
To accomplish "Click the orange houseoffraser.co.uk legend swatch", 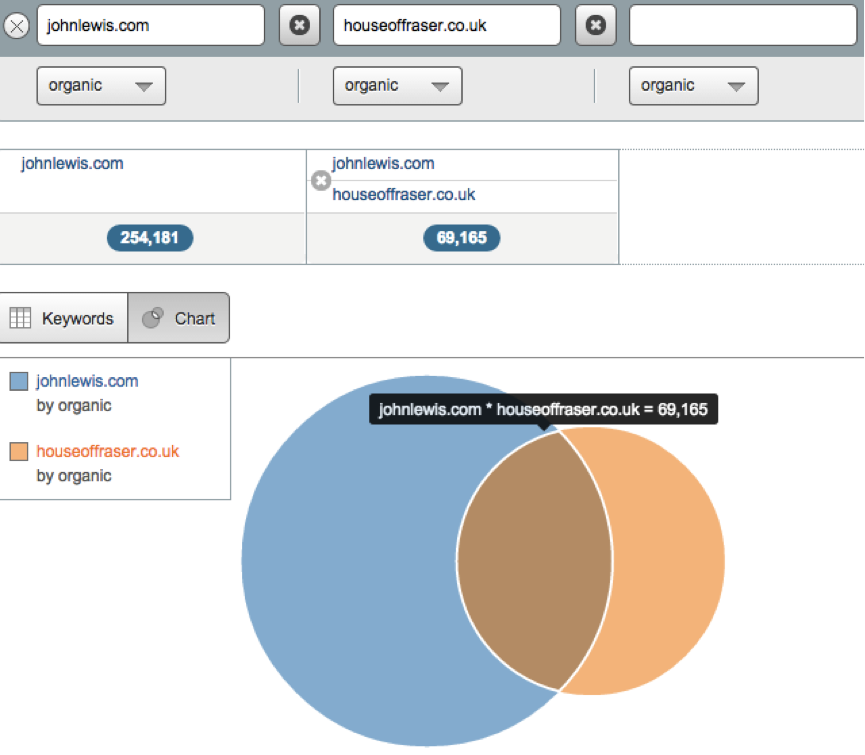I will (19, 451).
